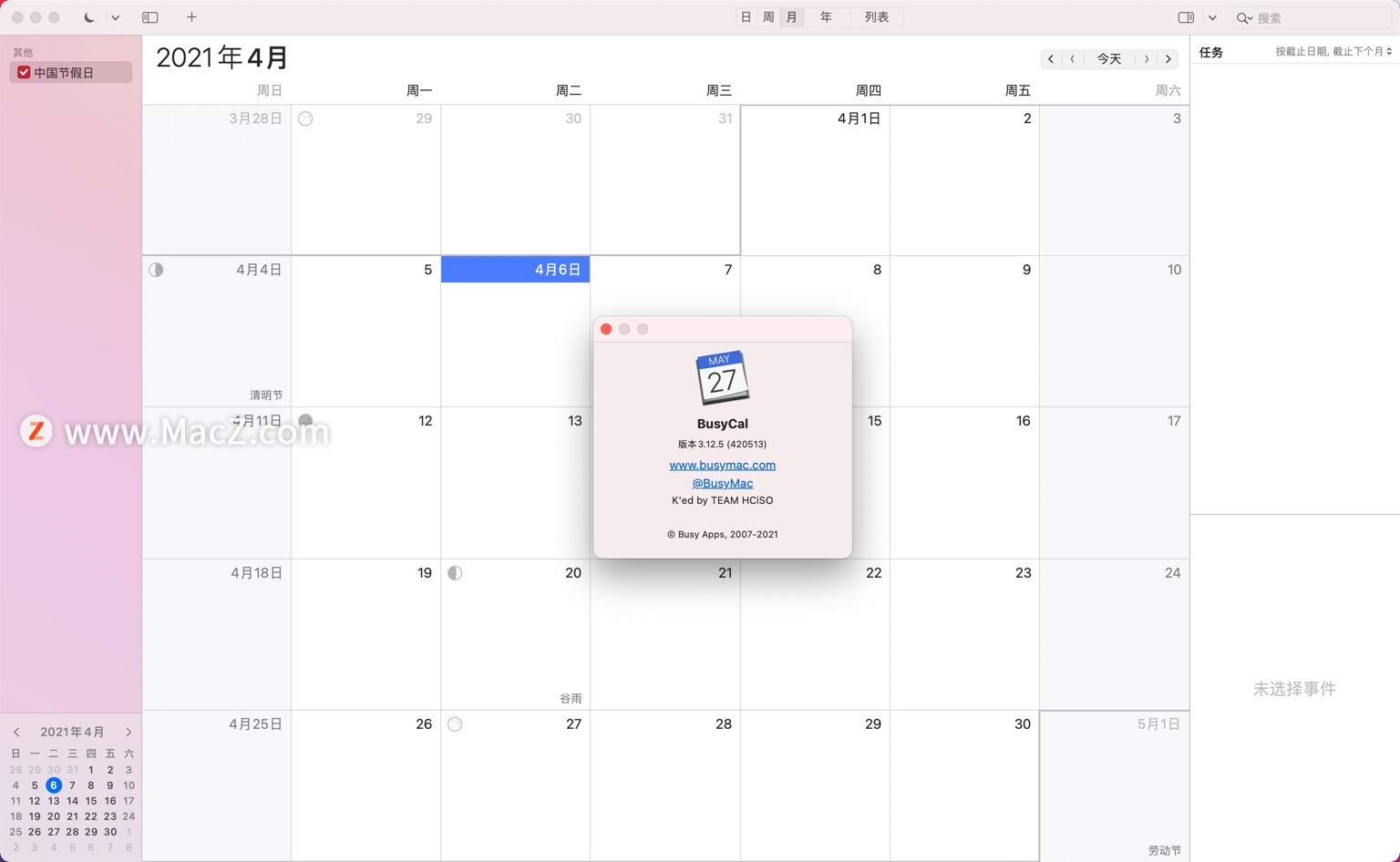Switch to the 年 year view tab

click(x=826, y=17)
